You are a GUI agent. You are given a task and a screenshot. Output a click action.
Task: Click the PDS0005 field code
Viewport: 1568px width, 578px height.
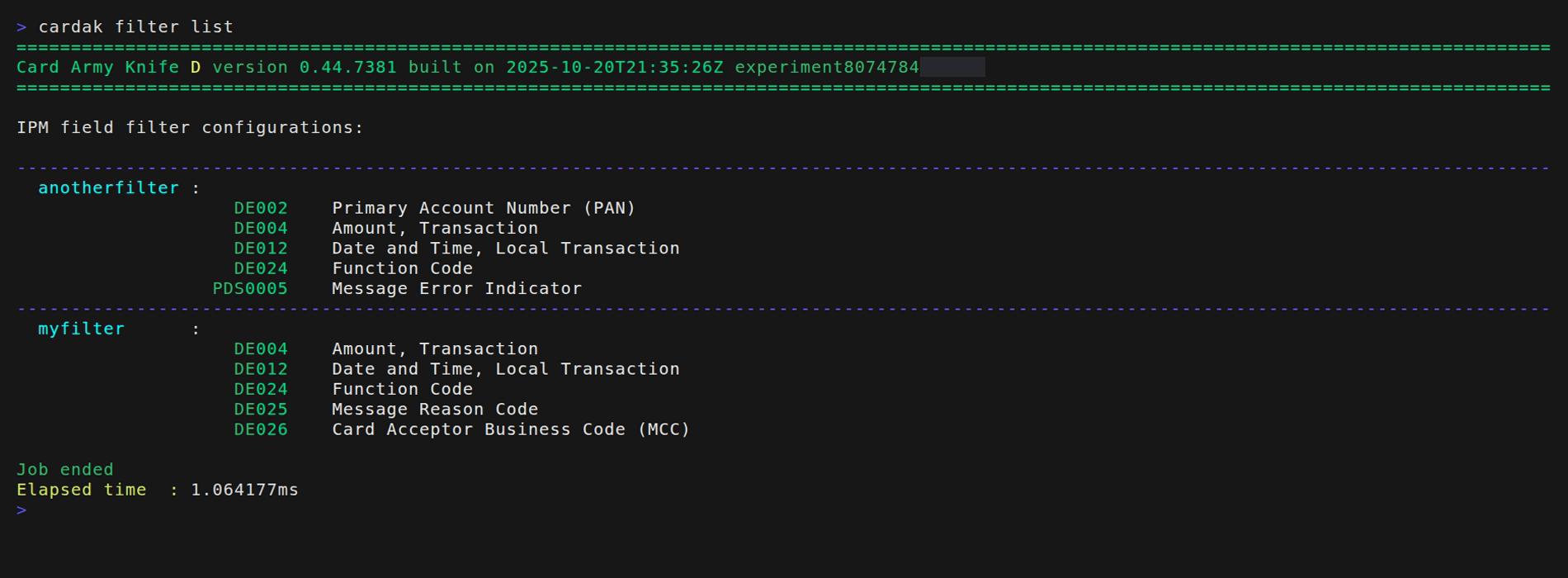[250, 289]
